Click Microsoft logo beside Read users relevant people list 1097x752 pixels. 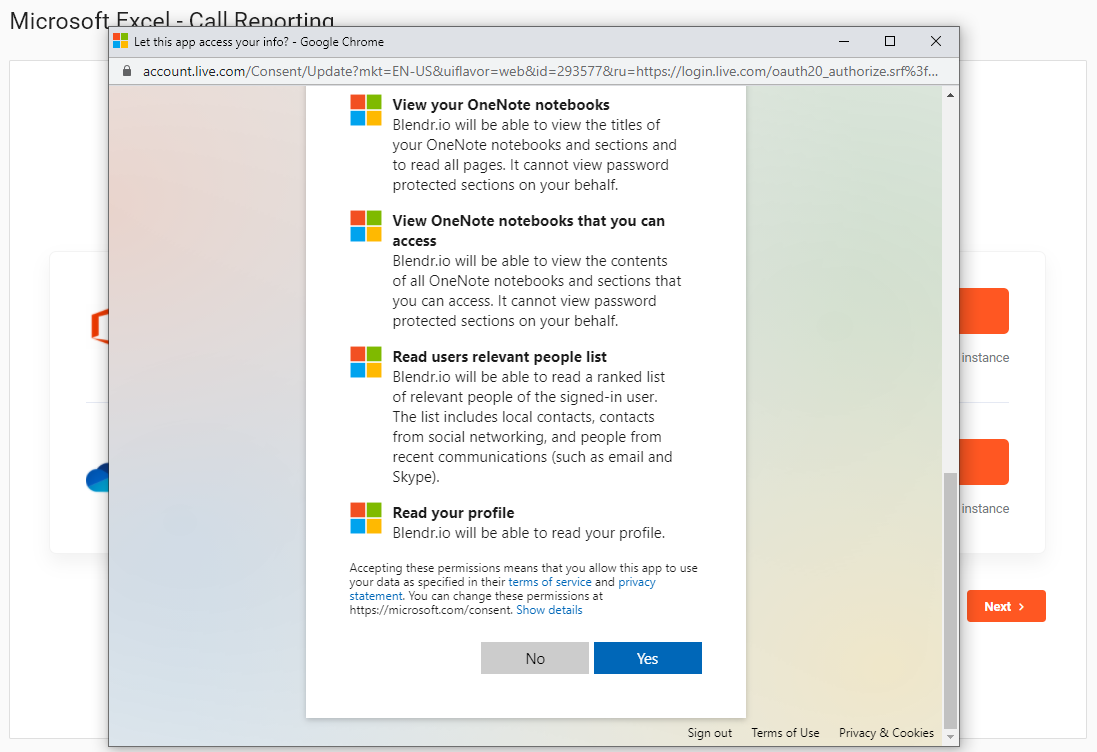pos(366,362)
